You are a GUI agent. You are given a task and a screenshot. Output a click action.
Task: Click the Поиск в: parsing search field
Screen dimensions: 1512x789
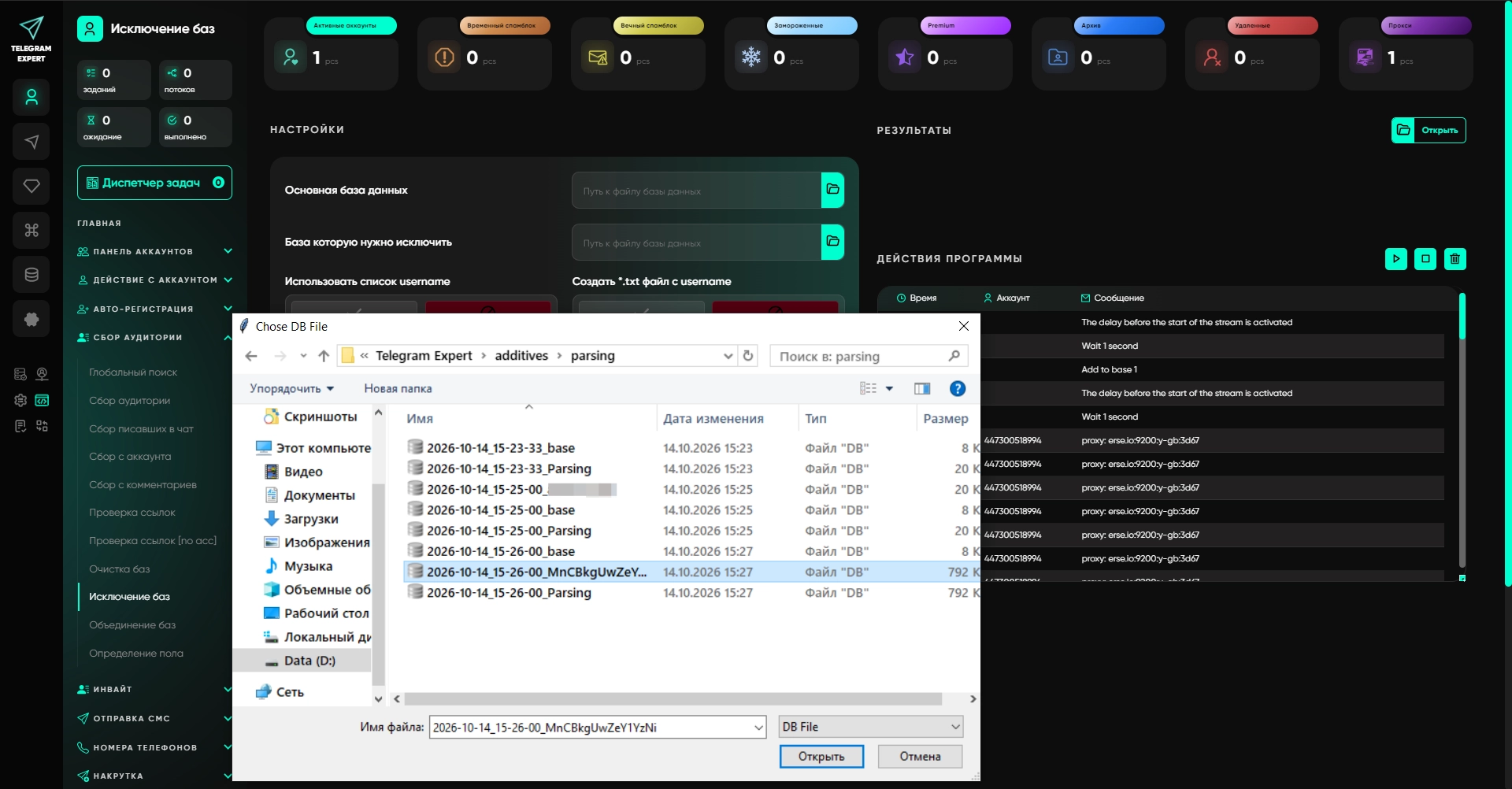pyautogui.click(x=869, y=356)
